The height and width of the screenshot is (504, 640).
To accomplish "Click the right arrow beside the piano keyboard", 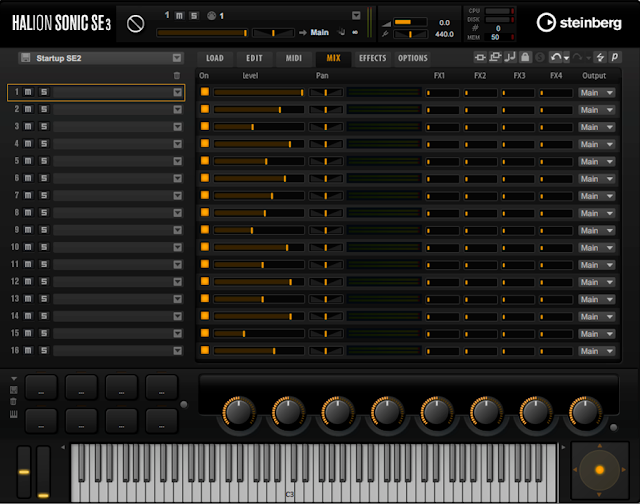I will [563, 447].
